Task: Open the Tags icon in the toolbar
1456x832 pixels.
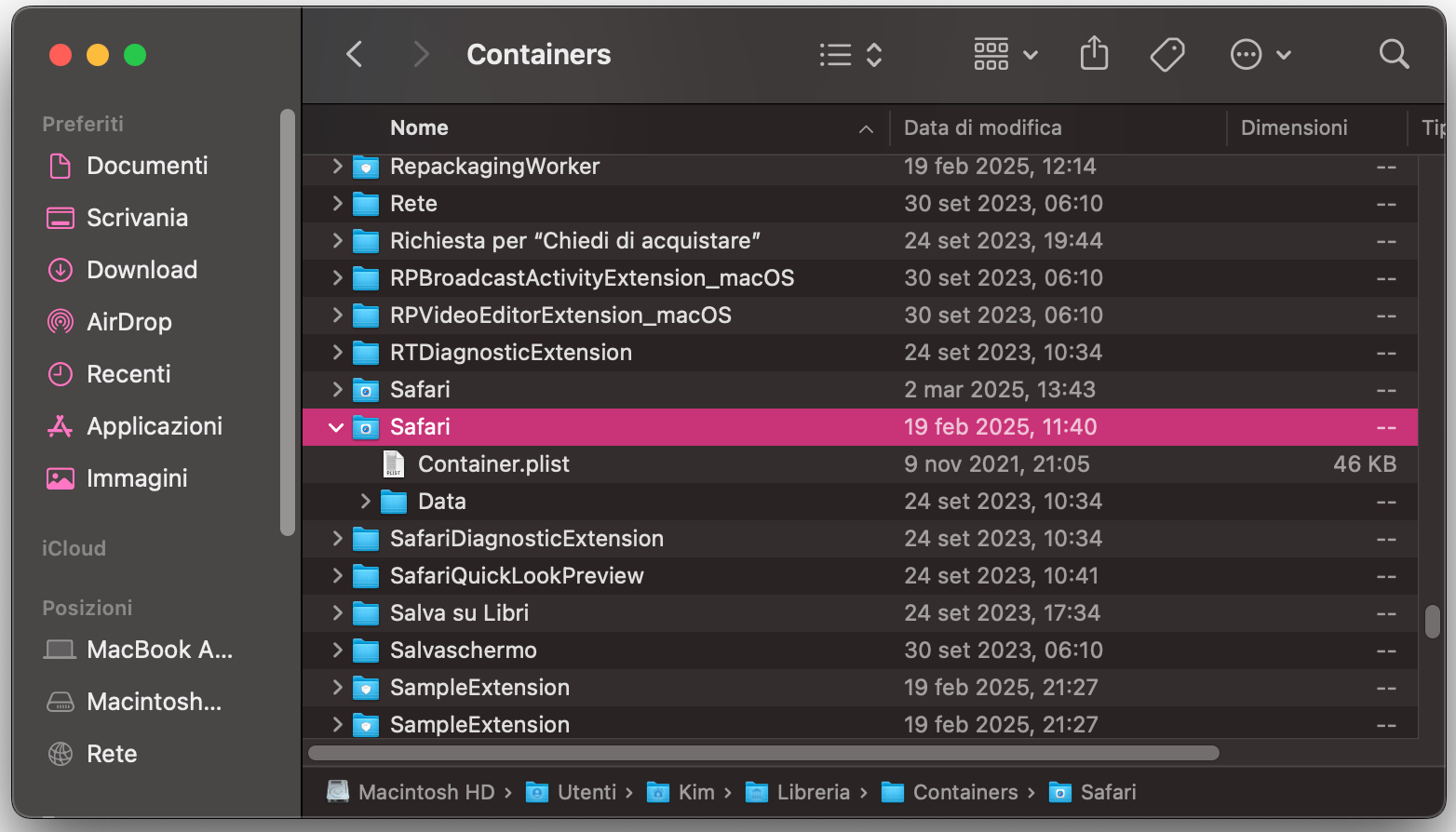Action: point(1167,54)
